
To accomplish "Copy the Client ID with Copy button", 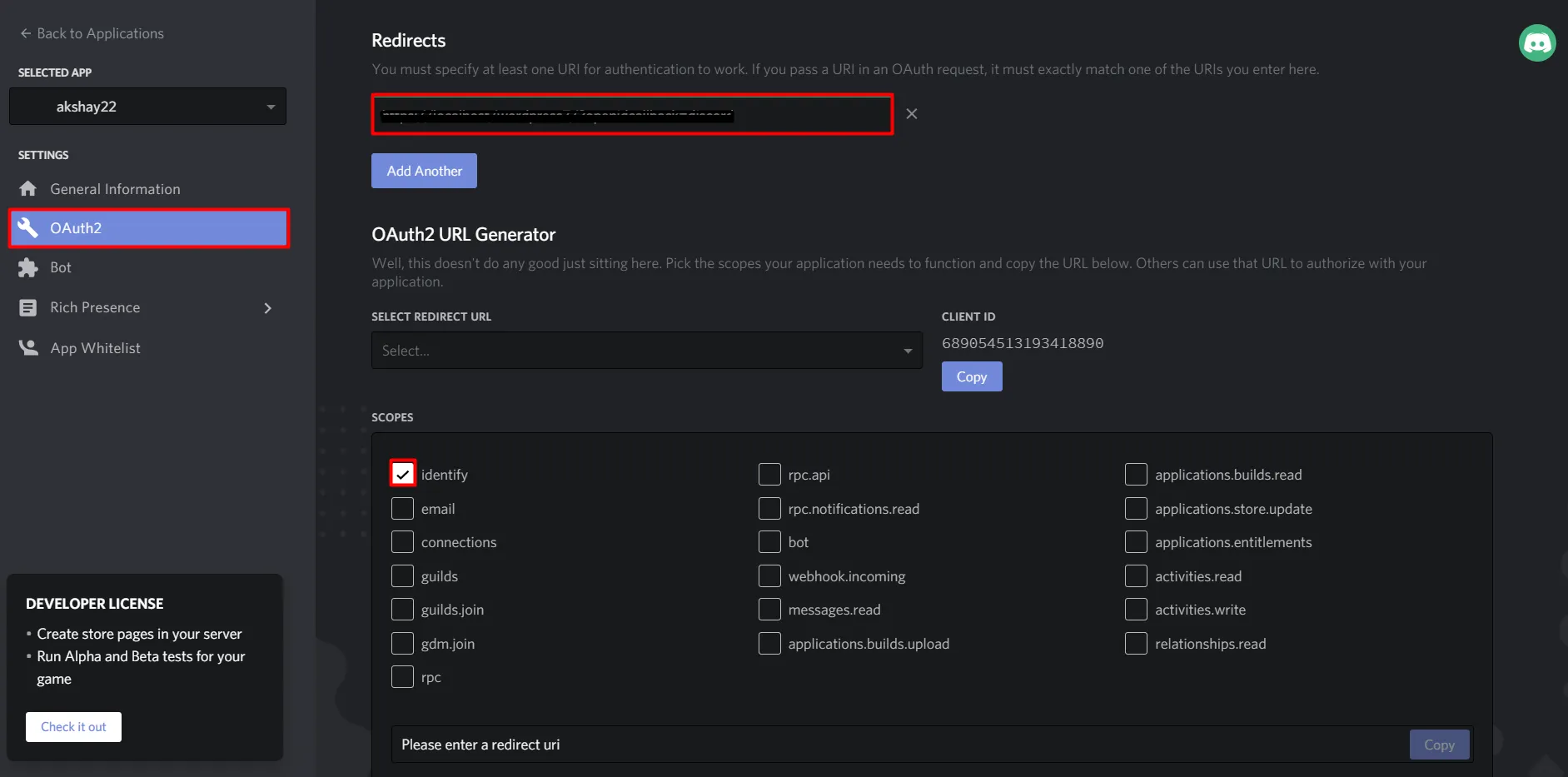I will [x=972, y=376].
